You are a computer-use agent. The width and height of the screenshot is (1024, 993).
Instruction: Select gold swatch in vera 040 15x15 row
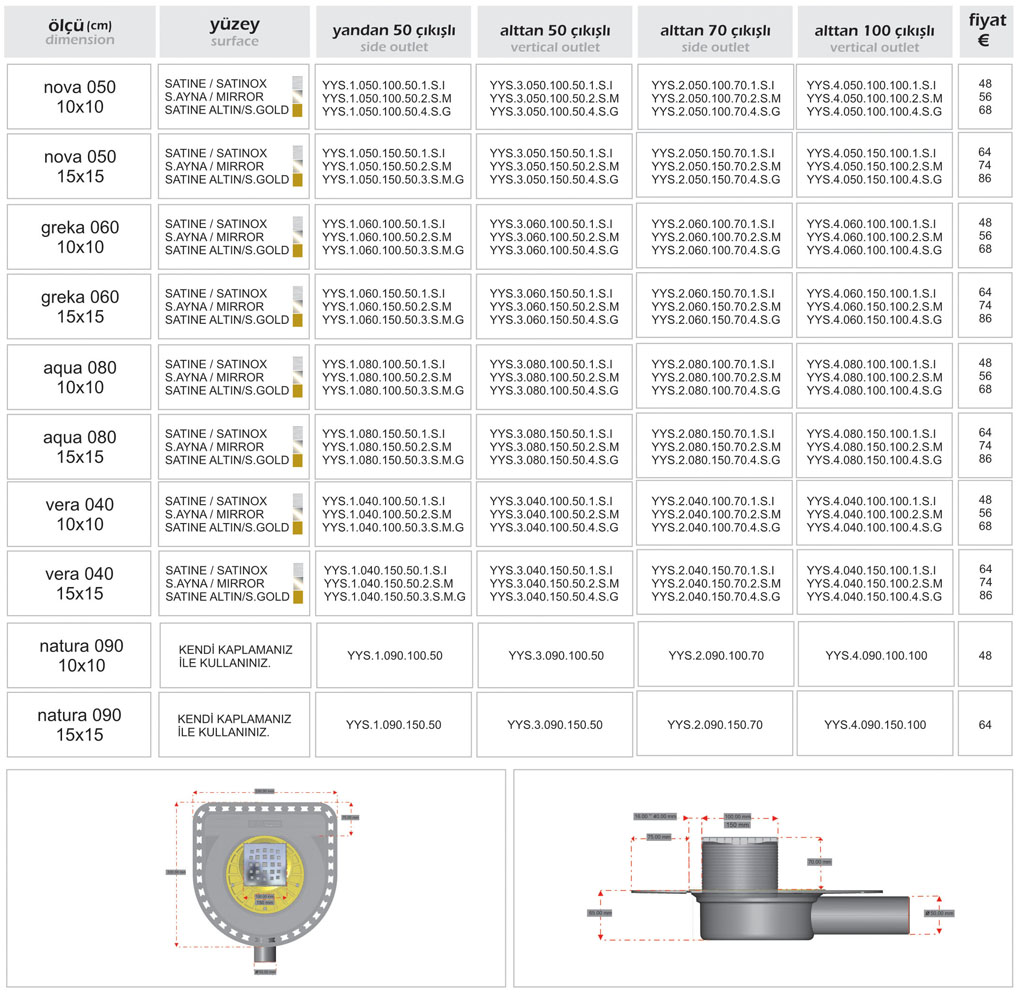pyautogui.click(x=297, y=597)
